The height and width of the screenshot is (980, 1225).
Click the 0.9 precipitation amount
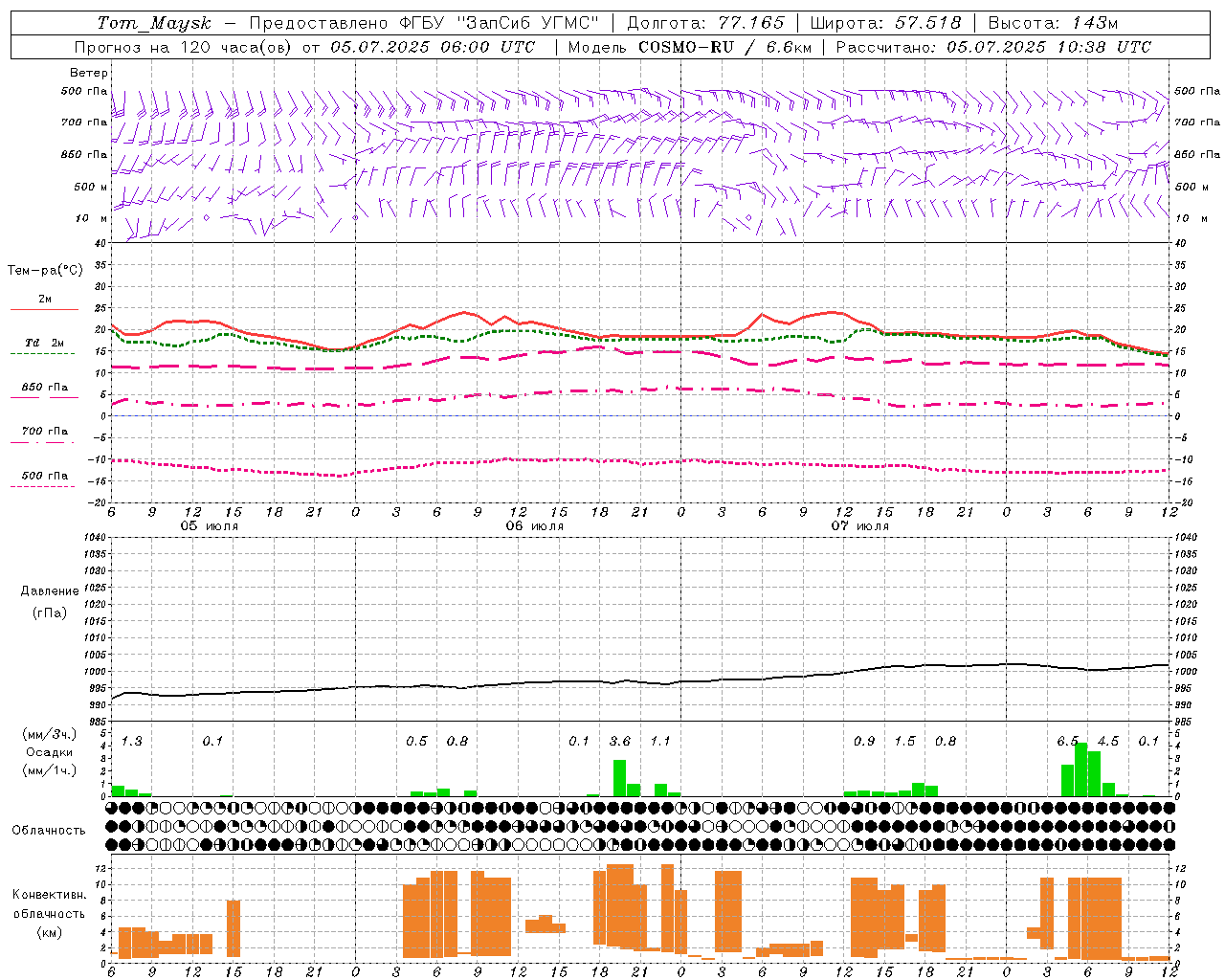864,741
